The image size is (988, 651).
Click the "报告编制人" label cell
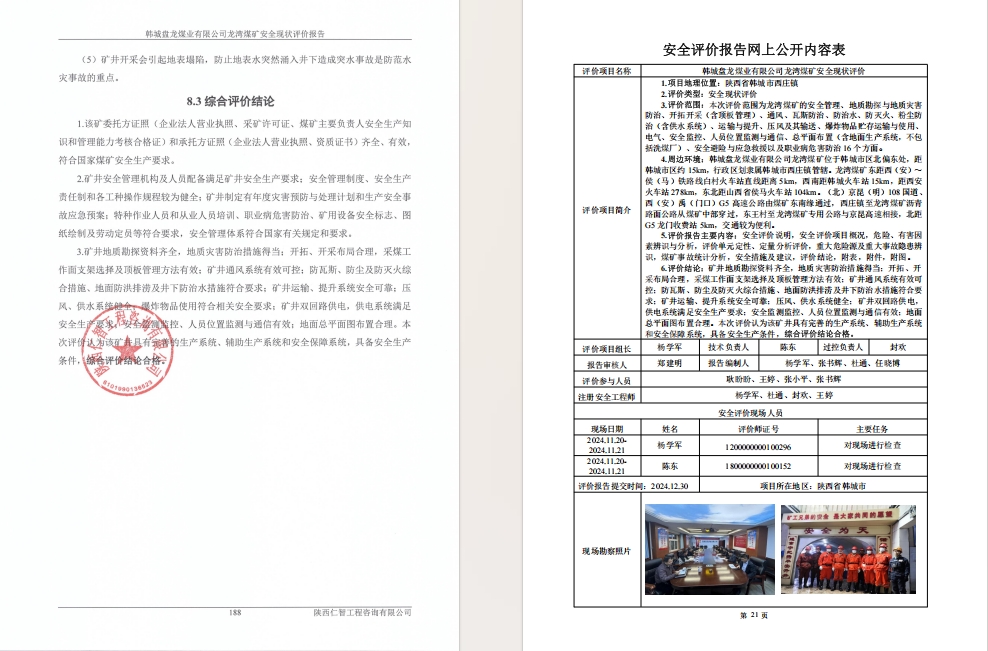click(x=728, y=364)
